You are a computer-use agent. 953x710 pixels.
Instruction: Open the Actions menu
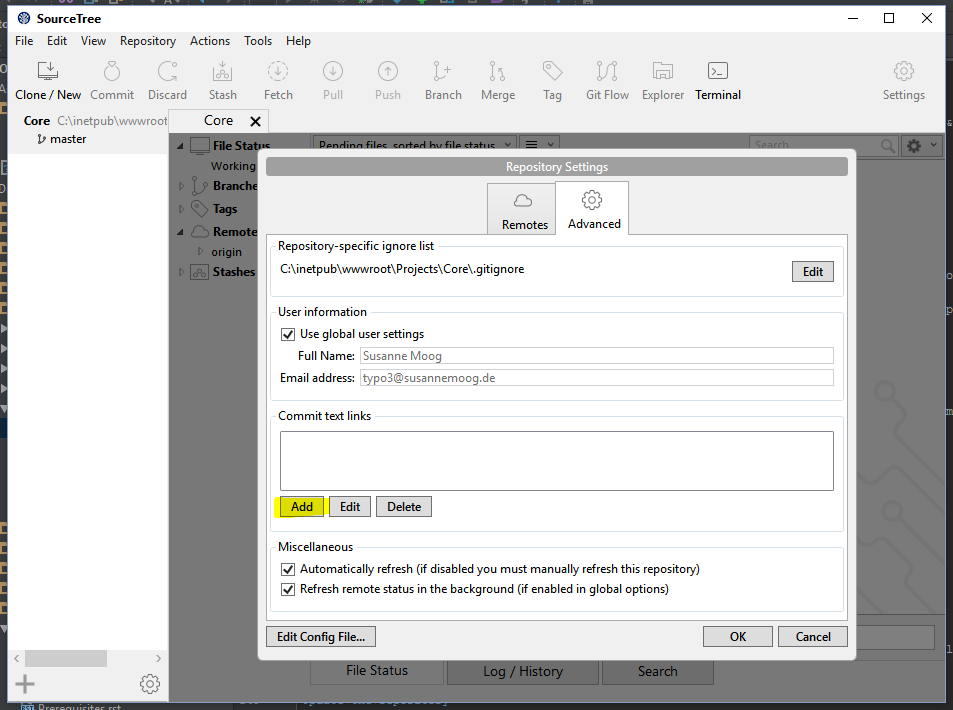(x=210, y=41)
